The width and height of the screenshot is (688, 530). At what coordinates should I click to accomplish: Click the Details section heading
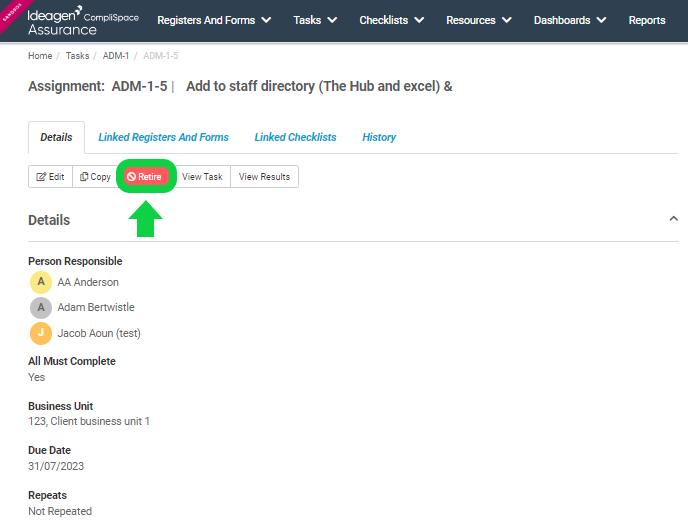[49, 220]
